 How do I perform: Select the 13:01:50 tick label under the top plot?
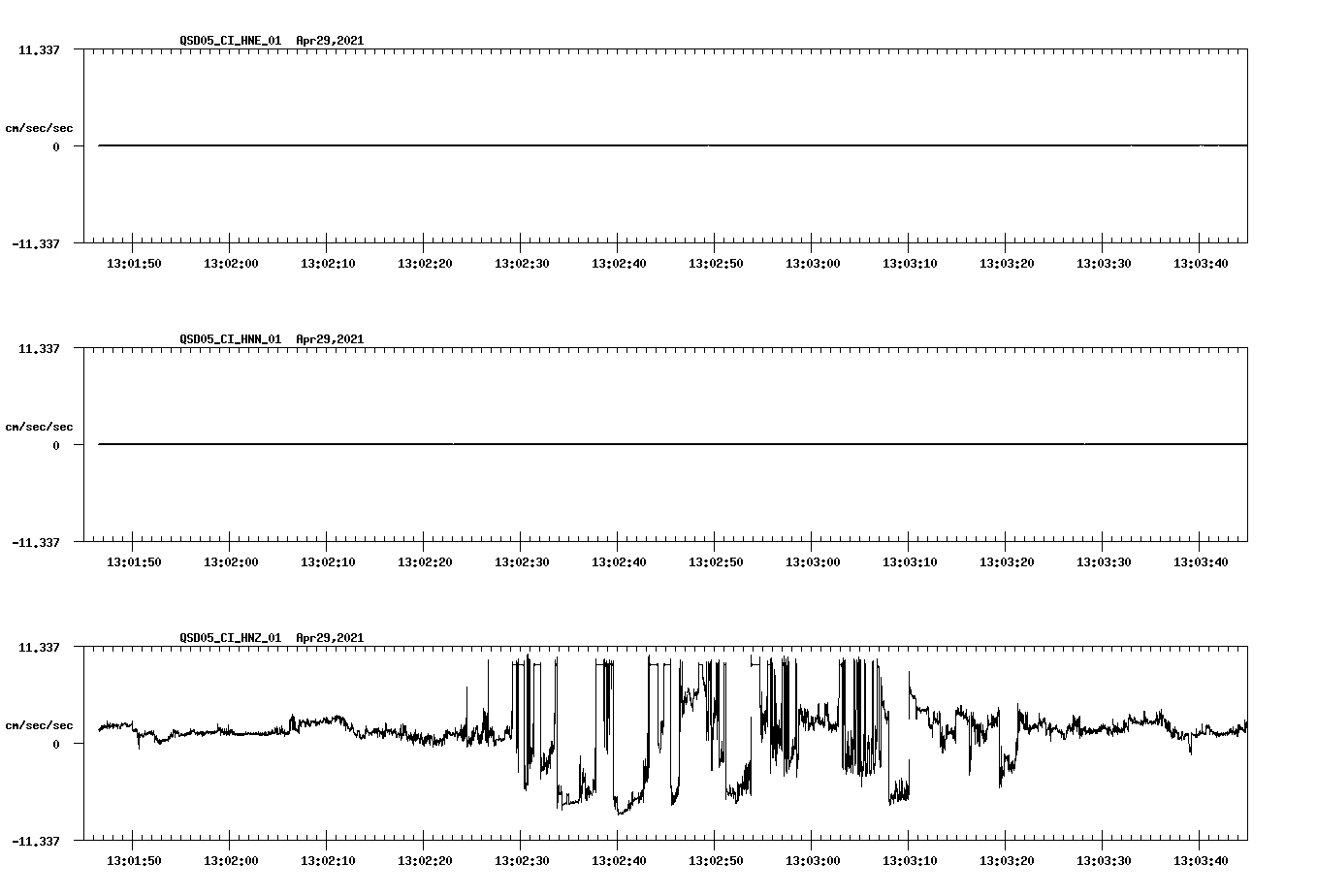coord(135,262)
